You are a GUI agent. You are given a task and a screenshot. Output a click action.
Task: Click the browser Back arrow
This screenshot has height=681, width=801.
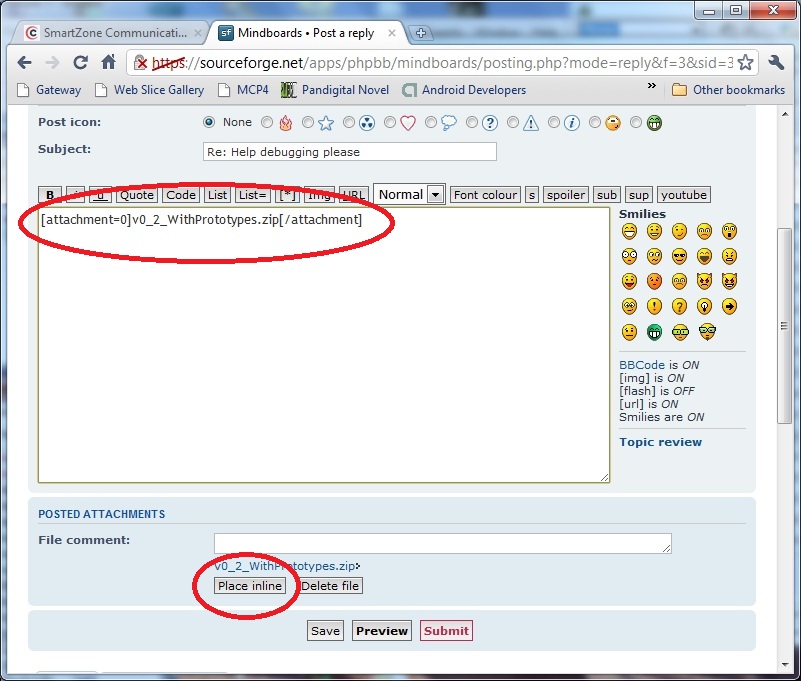pos(24,62)
